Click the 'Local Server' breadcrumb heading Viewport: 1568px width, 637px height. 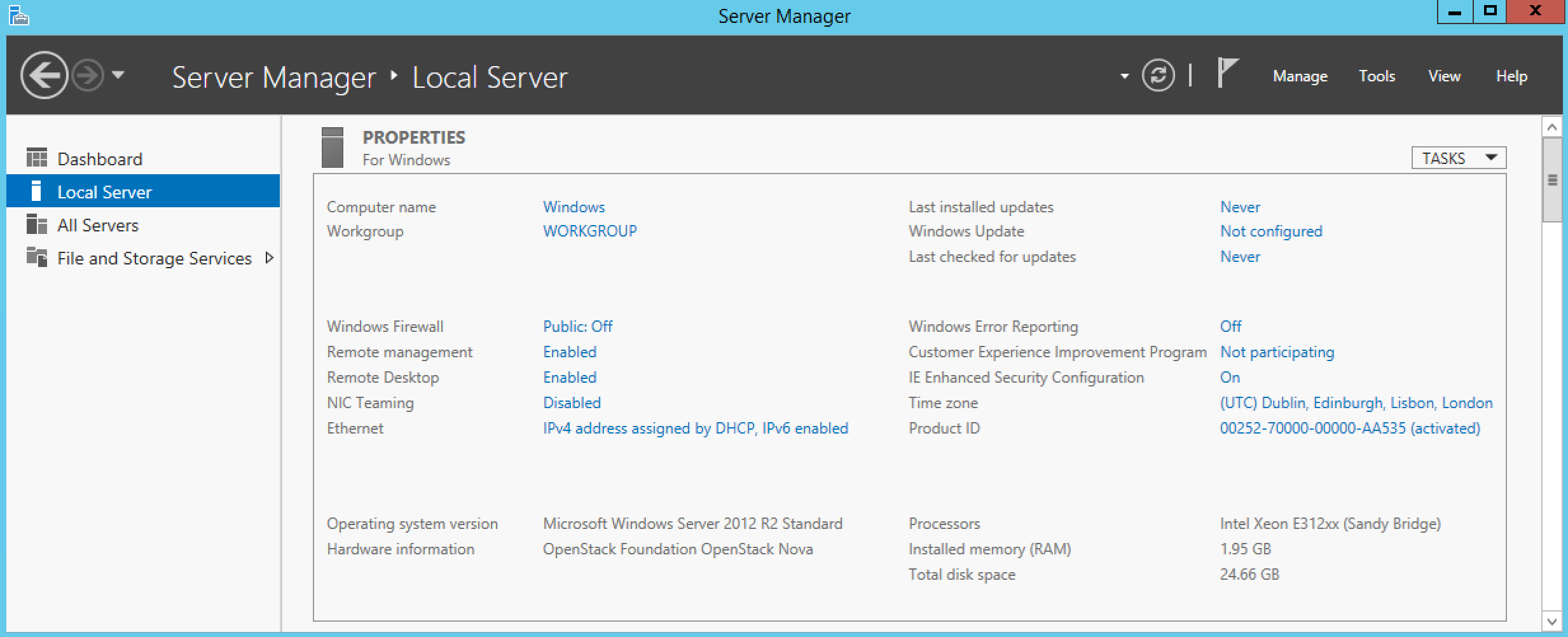490,78
